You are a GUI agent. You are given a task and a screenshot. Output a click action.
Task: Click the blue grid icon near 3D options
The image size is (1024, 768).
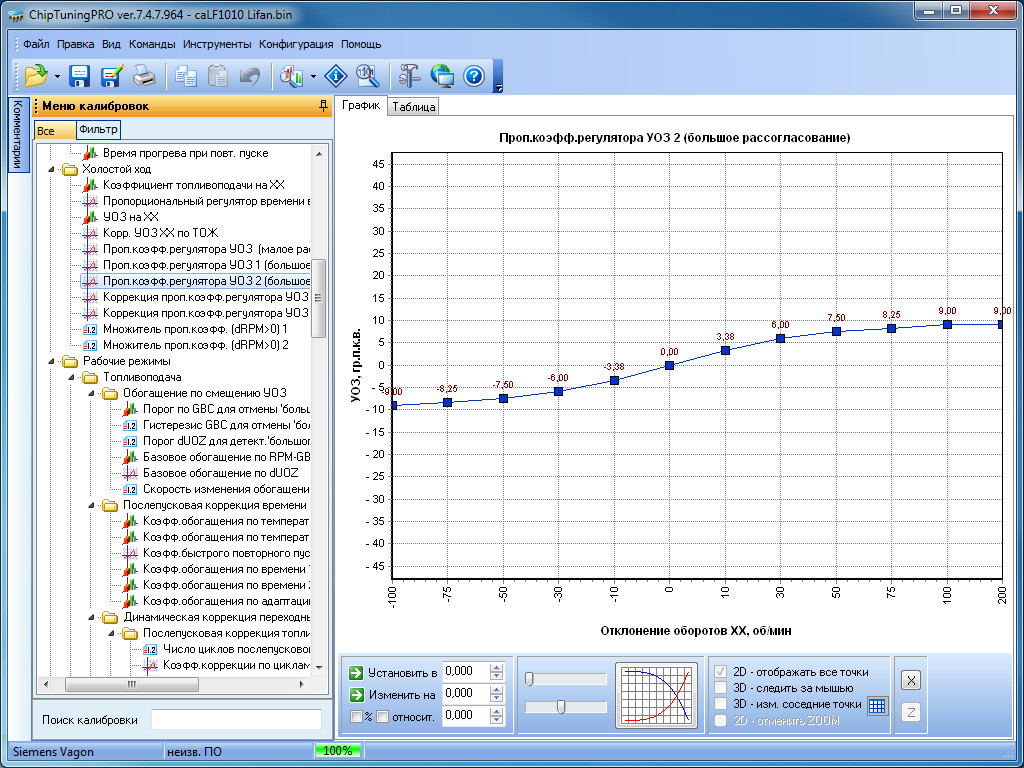(877, 705)
